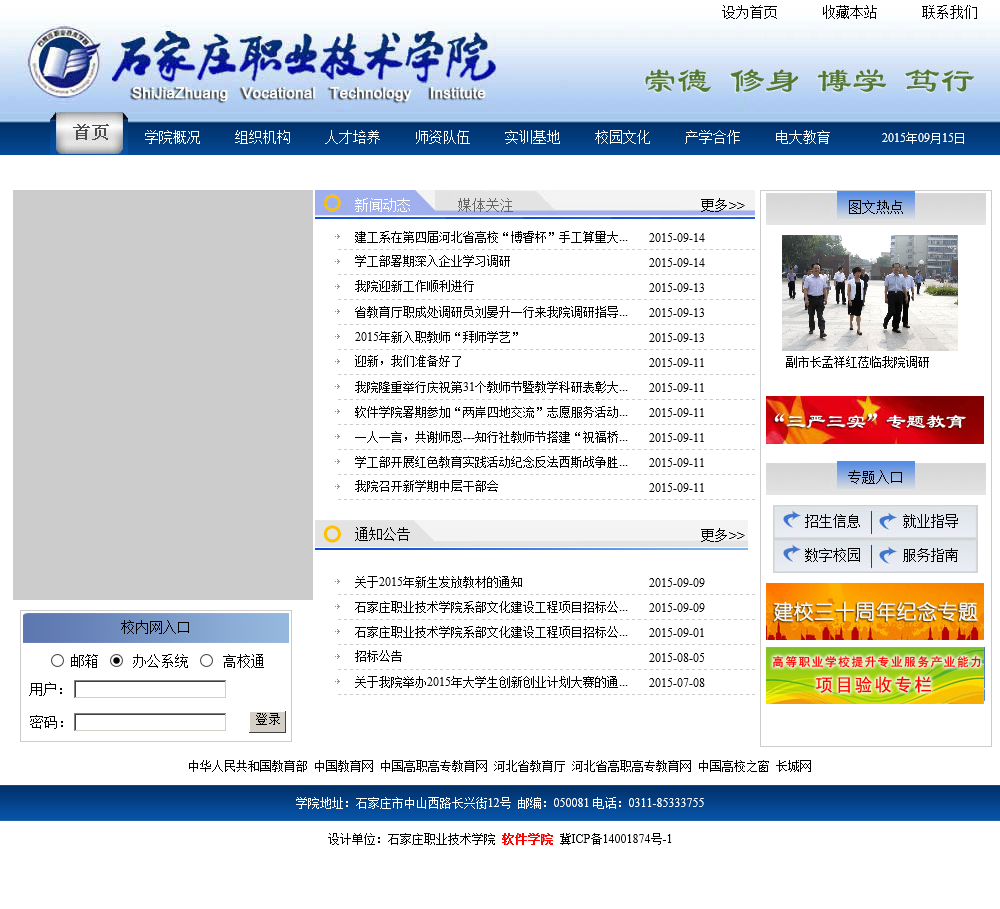Open notice 招标公告 dated 2015-08-05
The image size is (1000, 909).
pos(378,656)
